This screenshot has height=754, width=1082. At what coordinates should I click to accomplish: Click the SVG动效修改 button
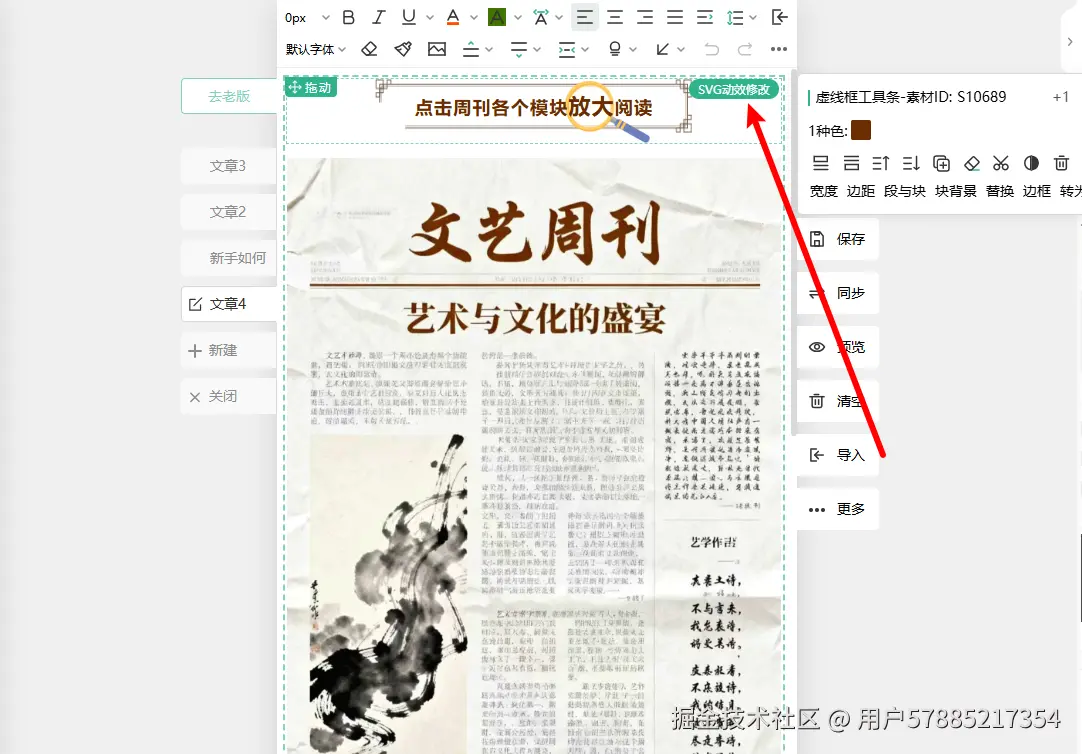point(734,90)
